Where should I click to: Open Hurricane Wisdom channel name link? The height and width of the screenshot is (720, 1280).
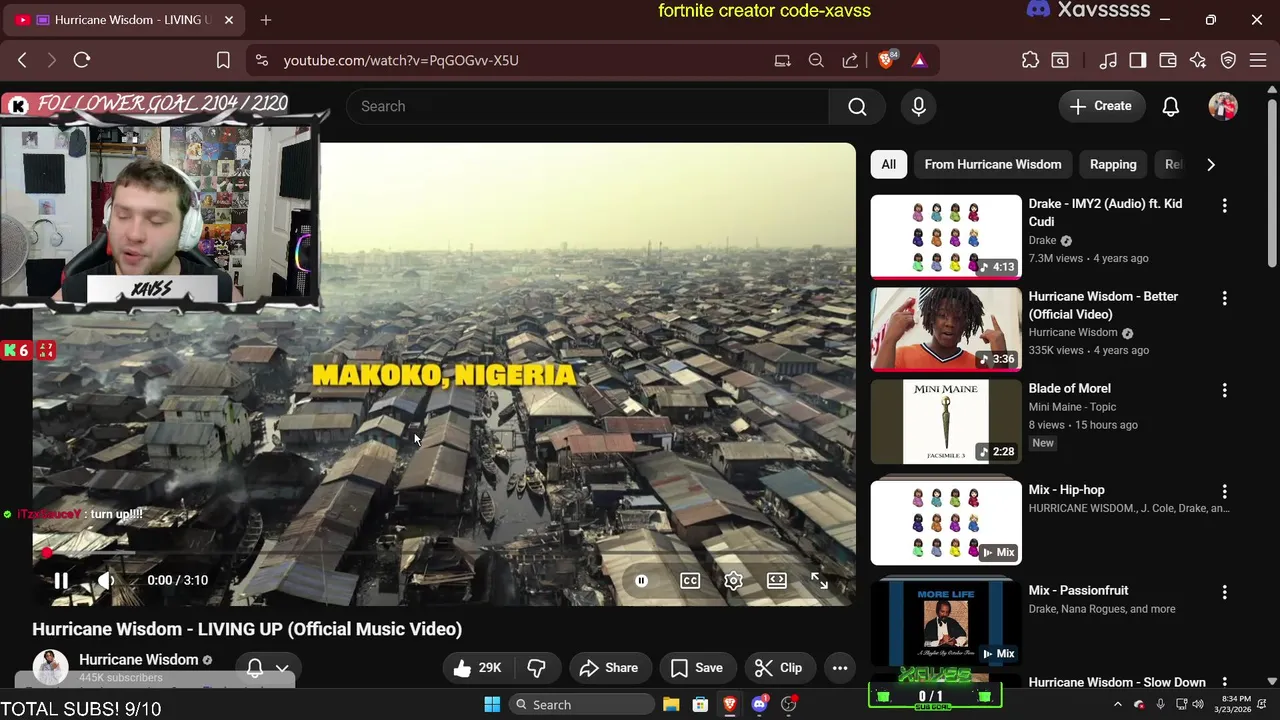pyautogui.click(x=139, y=660)
